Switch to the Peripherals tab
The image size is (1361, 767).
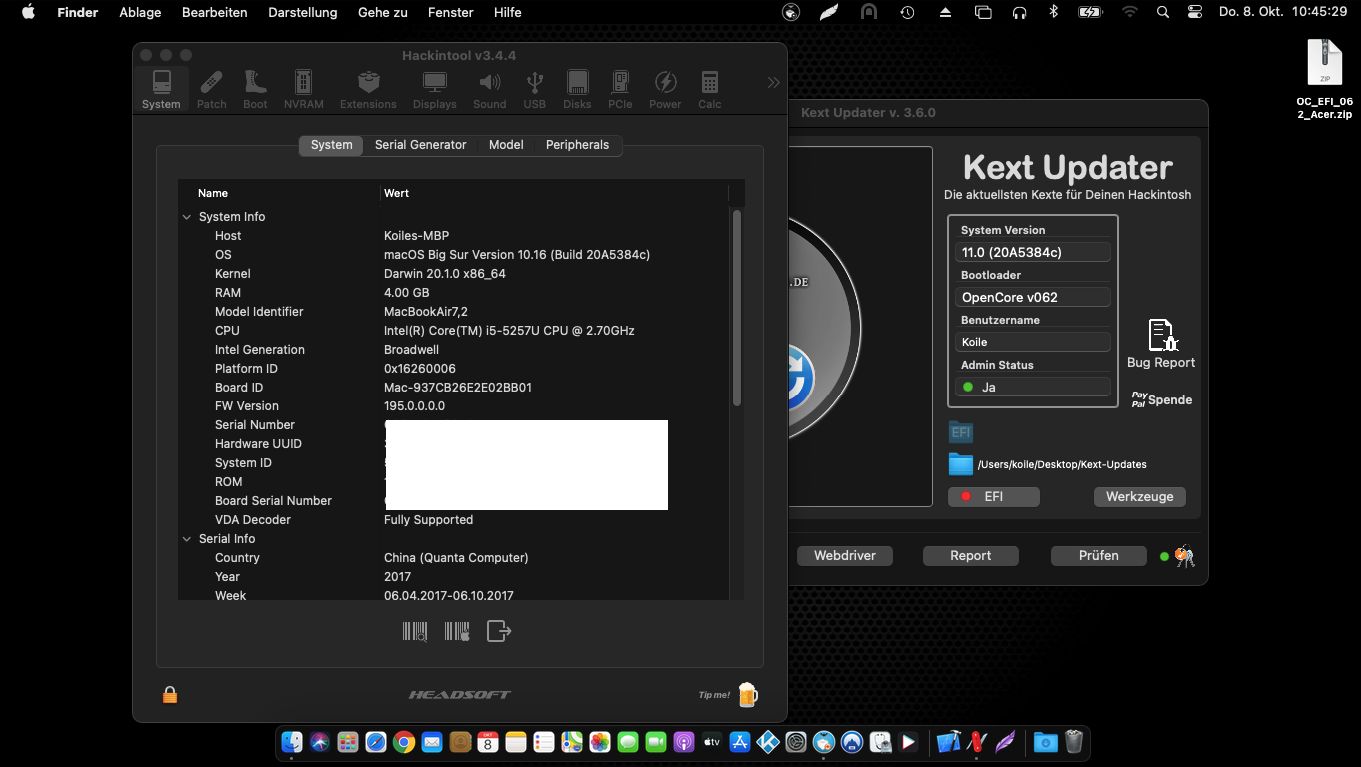pyautogui.click(x=577, y=145)
